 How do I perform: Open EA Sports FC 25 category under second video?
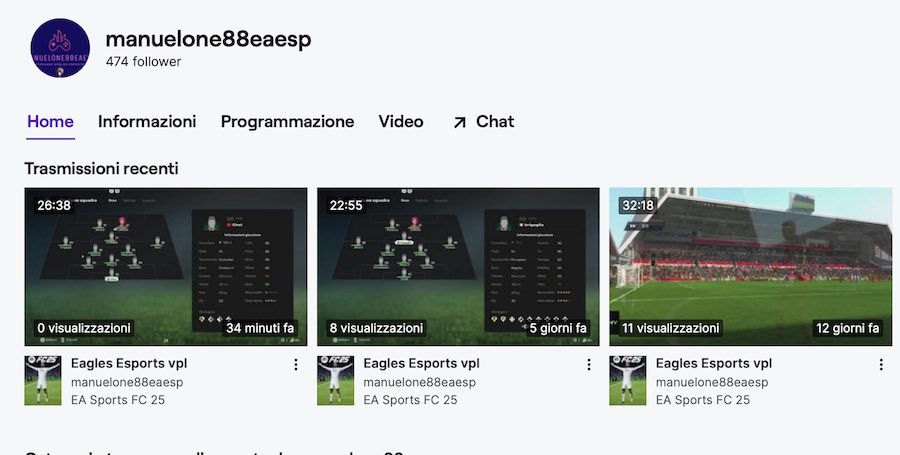point(410,400)
